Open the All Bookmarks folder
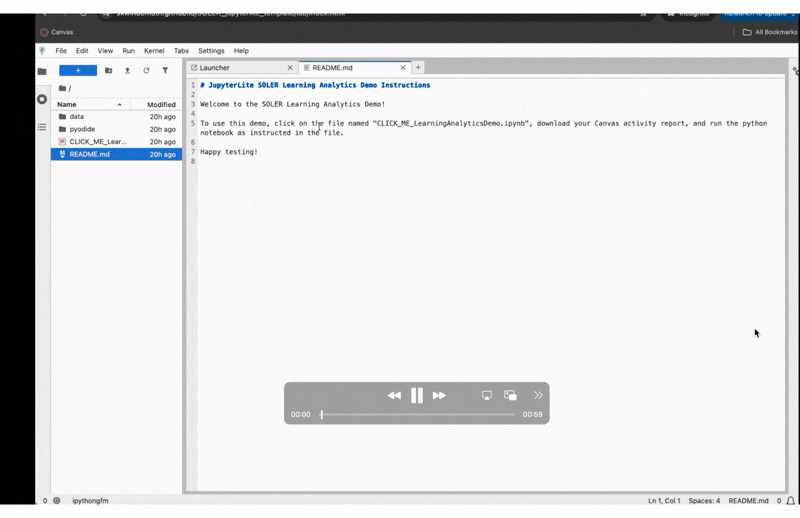The width and height of the screenshot is (800, 518). (769, 32)
